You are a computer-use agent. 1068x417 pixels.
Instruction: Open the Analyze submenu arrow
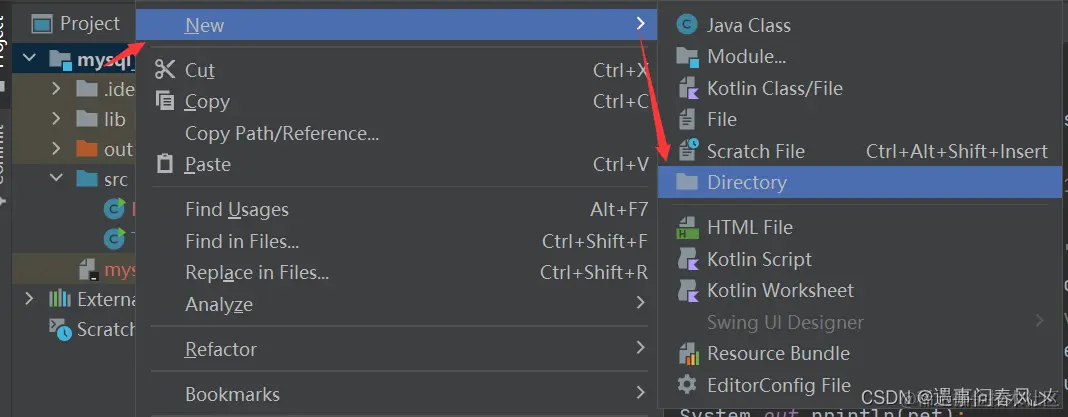640,302
